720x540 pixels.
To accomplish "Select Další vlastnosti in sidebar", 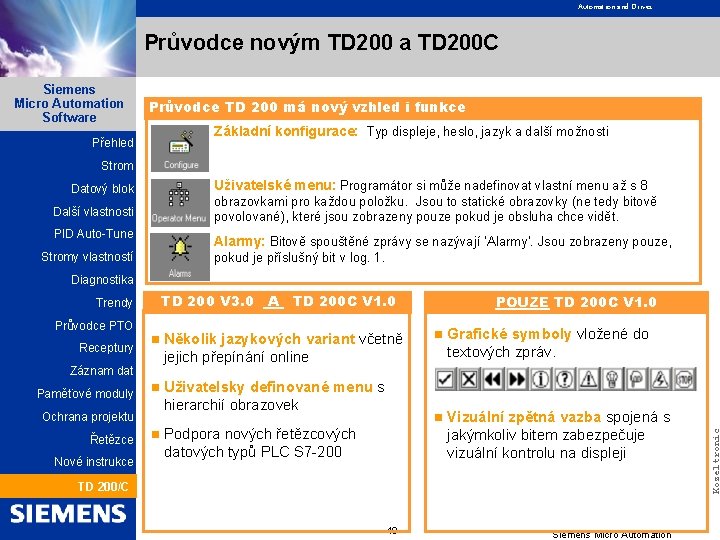I will tap(93, 212).
